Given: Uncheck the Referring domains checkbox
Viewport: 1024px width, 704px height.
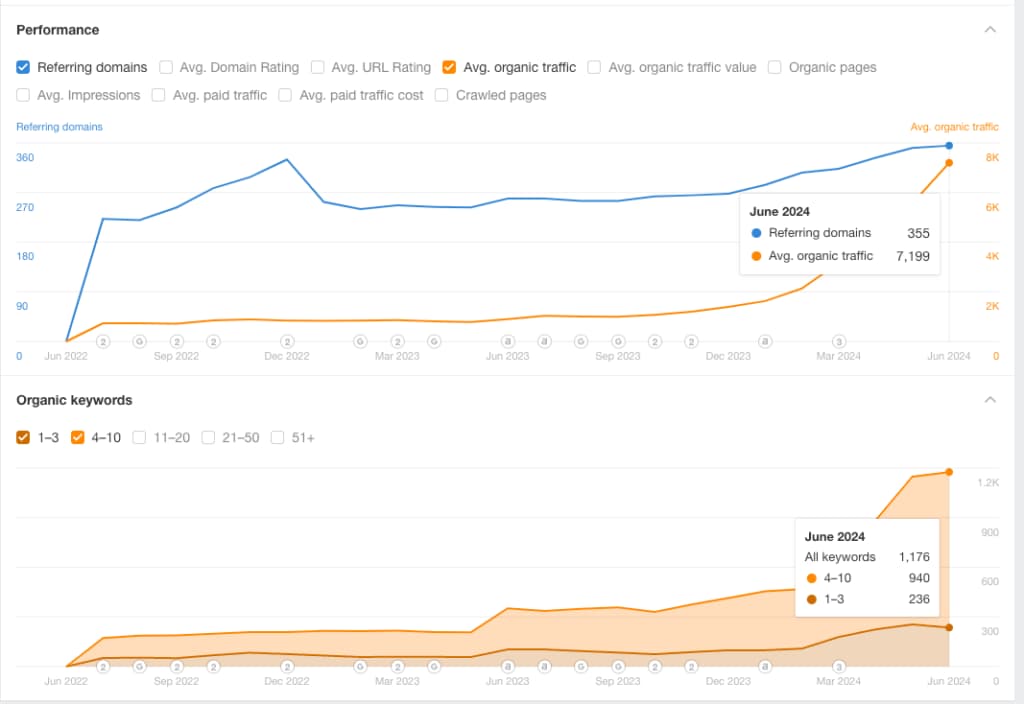Looking at the screenshot, I should point(23,67).
